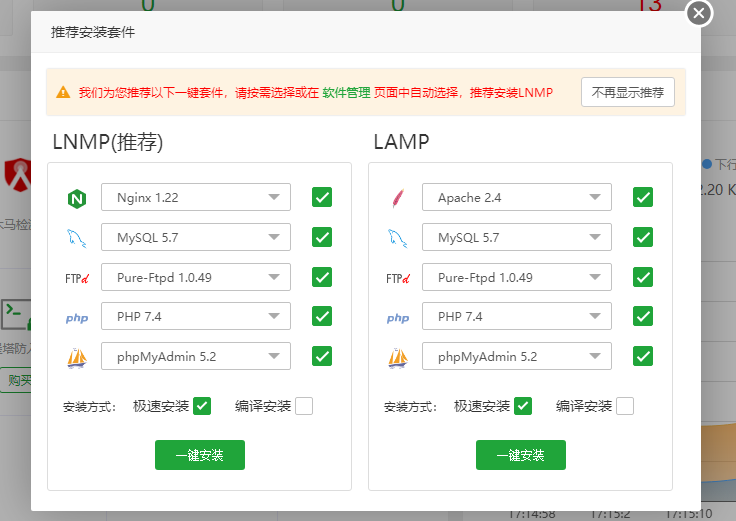Open the Nginx 1.22 version dropdown
736x521 pixels.
click(x=196, y=197)
